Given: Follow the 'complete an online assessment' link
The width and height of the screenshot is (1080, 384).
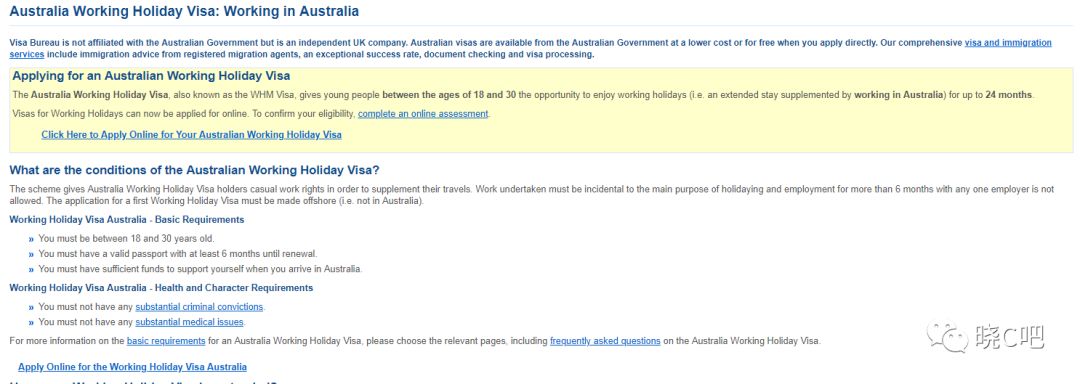Looking at the screenshot, I should (423, 114).
